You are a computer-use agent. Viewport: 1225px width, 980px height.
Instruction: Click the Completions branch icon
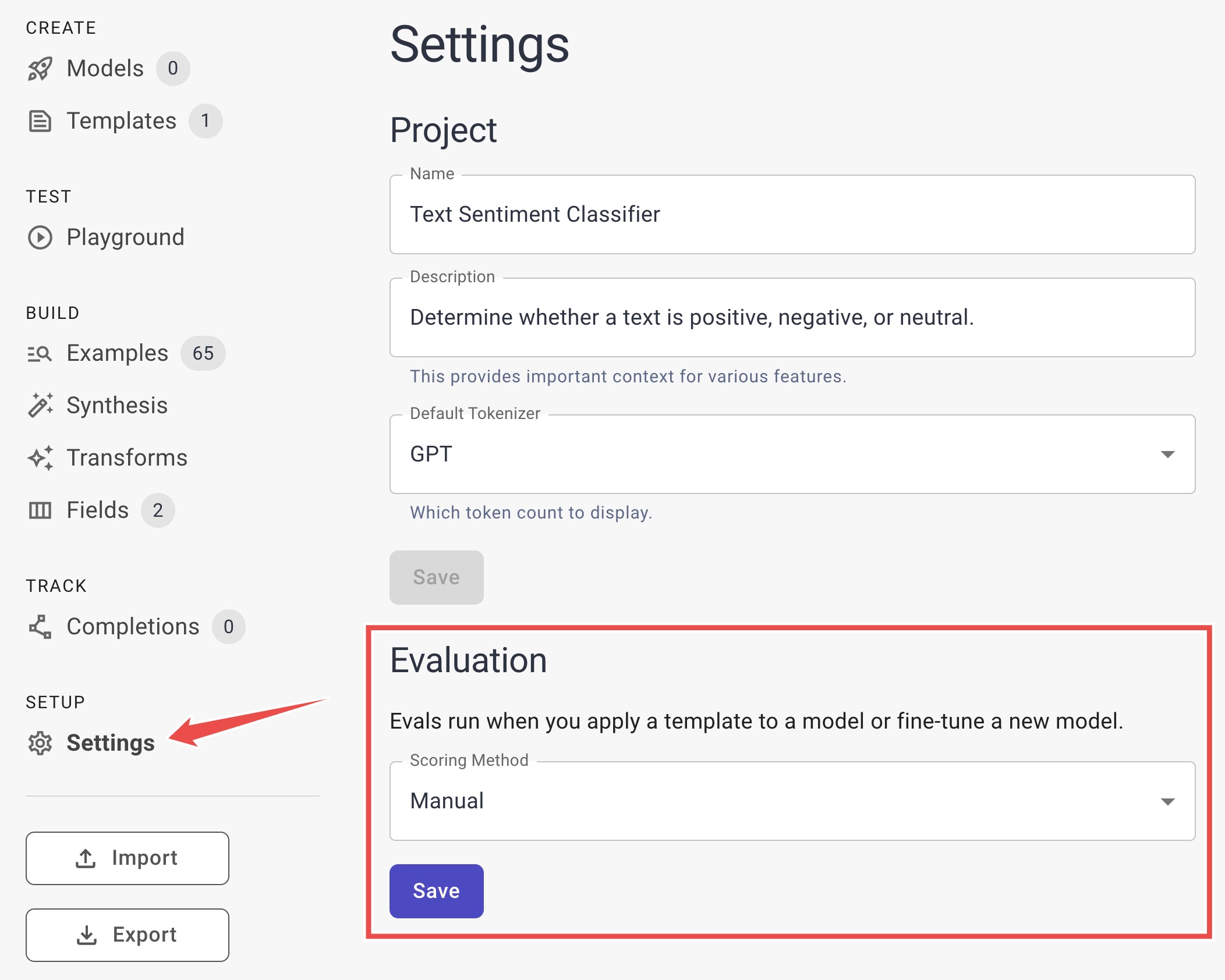tap(40, 627)
